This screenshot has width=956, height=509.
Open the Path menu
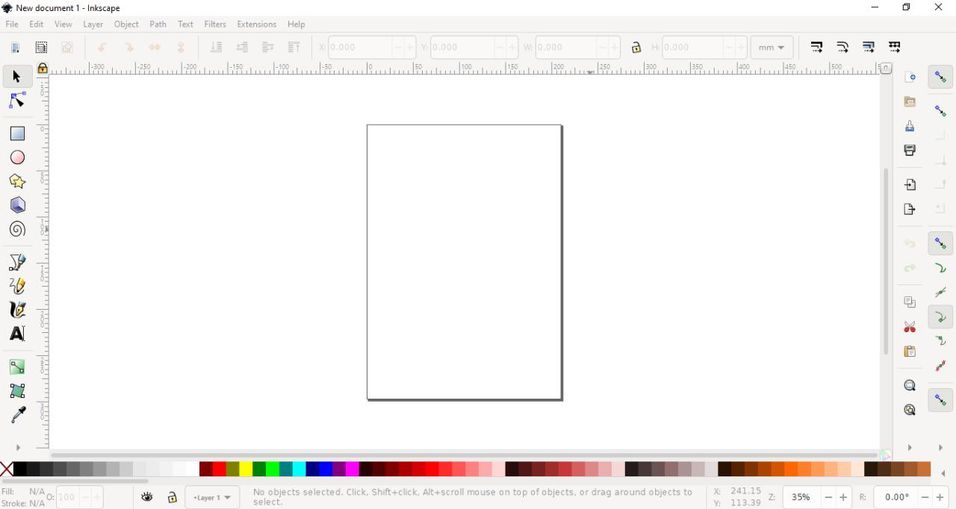click(158, 24)
